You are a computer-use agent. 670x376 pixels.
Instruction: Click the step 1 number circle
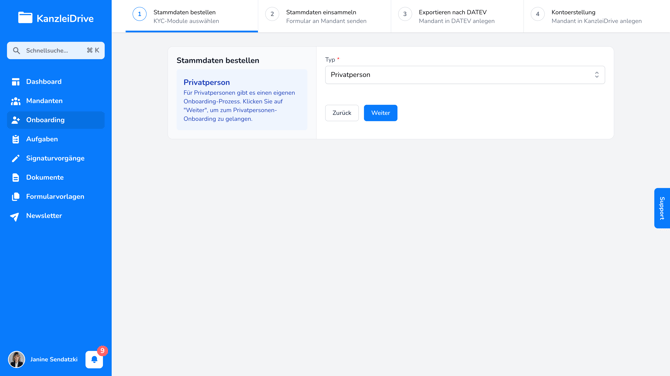pos(139,14)
